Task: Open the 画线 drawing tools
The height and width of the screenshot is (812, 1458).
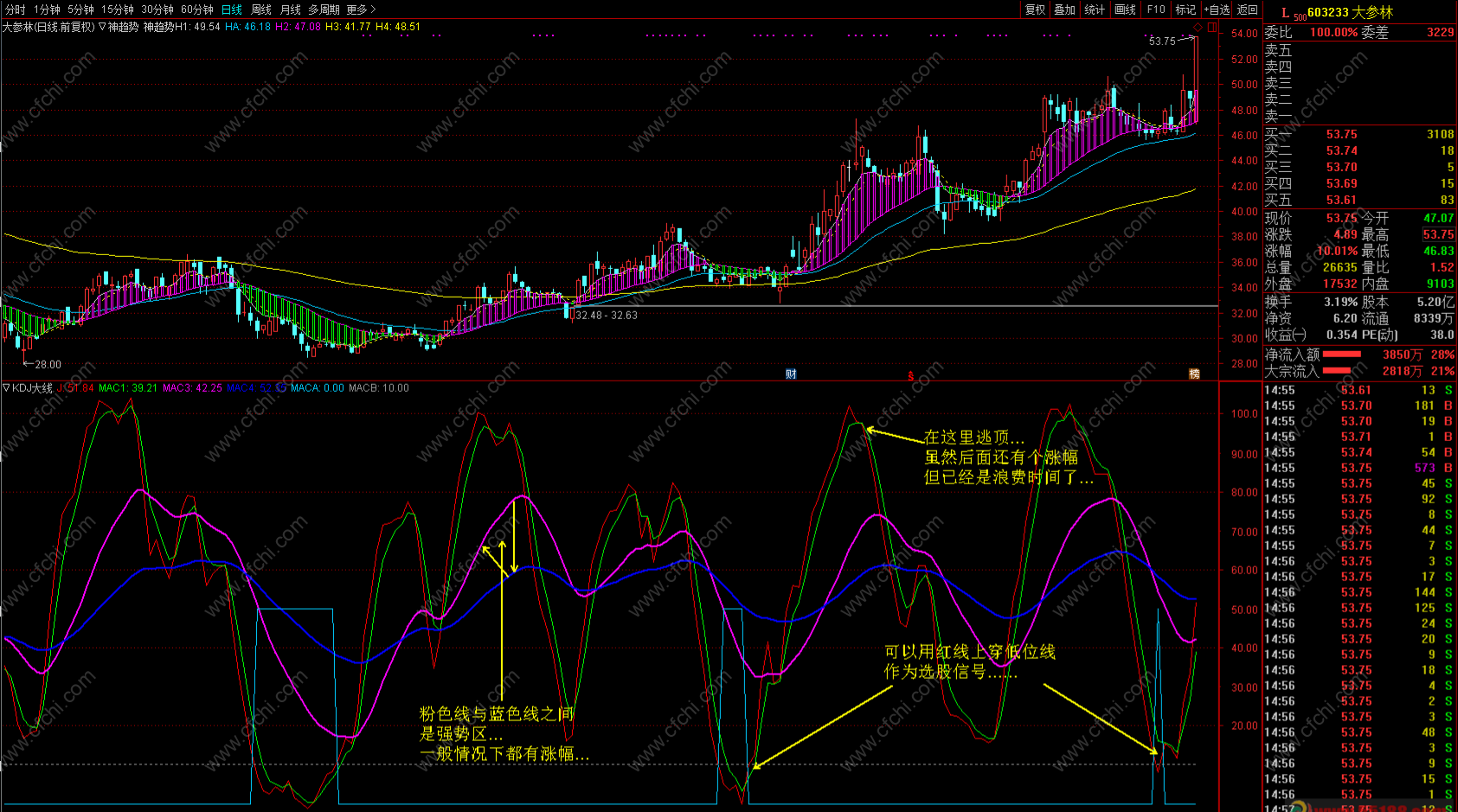Action: (x=1126, y=10)
